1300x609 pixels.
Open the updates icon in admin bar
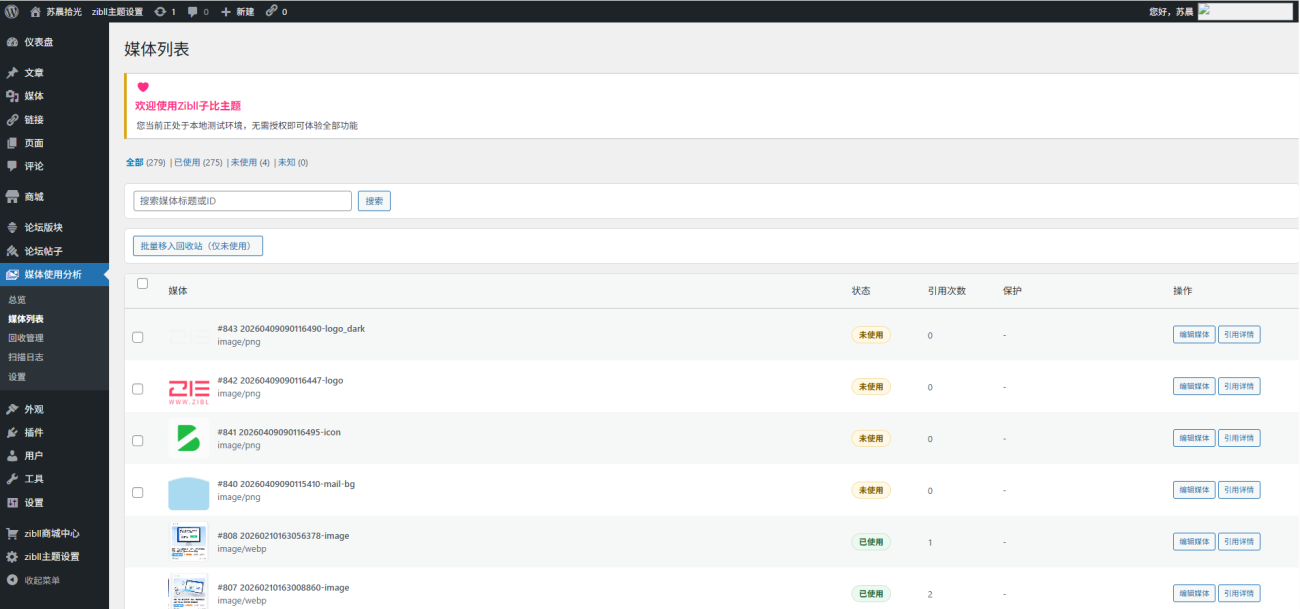161,11
